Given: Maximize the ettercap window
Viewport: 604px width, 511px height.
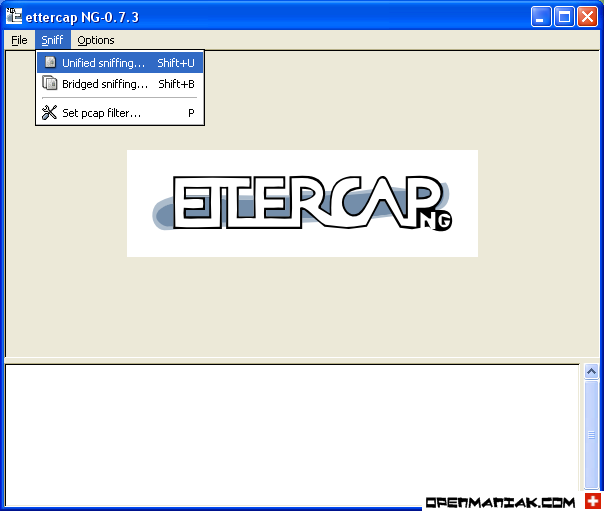Looking at the screenshot, I should coord(564,17).
